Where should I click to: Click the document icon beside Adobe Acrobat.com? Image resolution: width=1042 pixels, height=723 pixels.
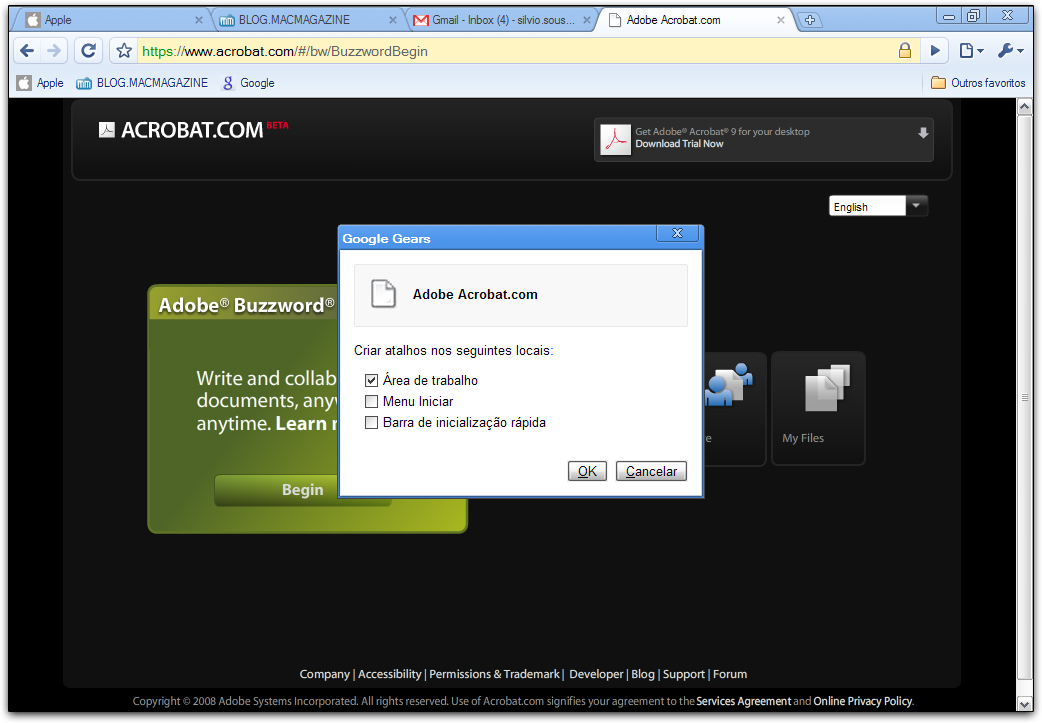[383, 294]
